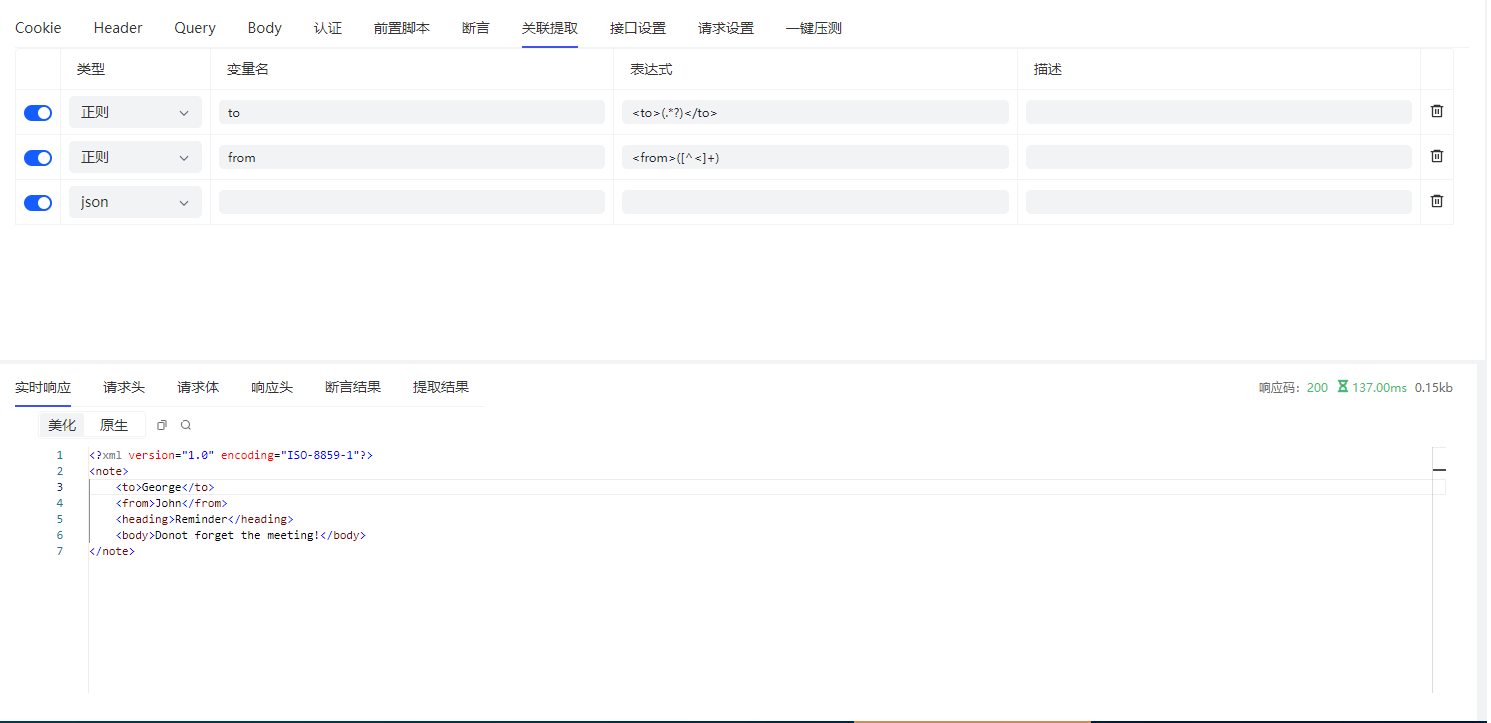The width and height of the screenshot is (1491, 723).
Task: Disable the 'from' extraction row switch
Action: (x=38, y=158)
